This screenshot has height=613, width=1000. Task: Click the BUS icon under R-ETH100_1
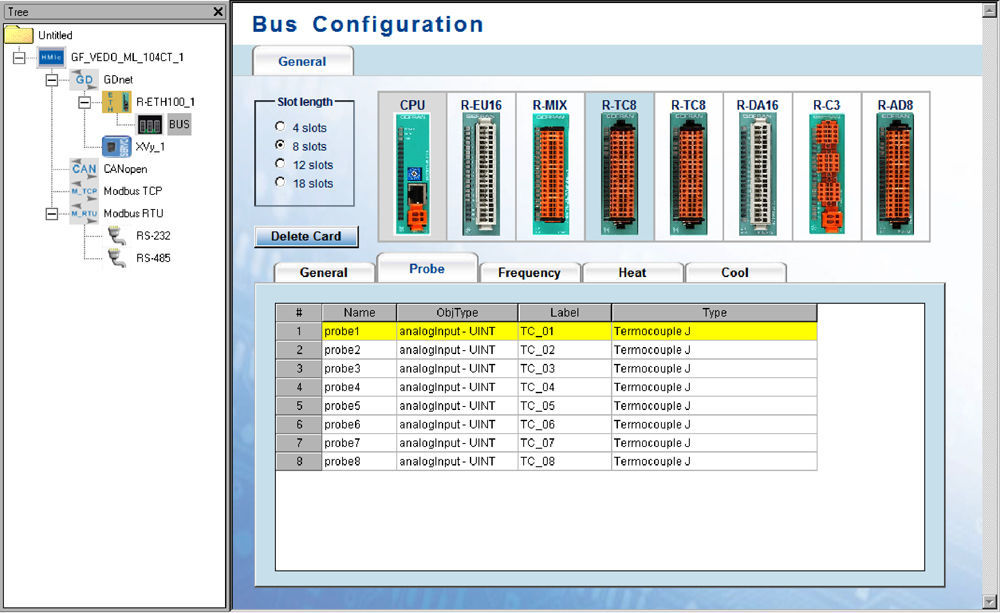(x=150, y=124)
